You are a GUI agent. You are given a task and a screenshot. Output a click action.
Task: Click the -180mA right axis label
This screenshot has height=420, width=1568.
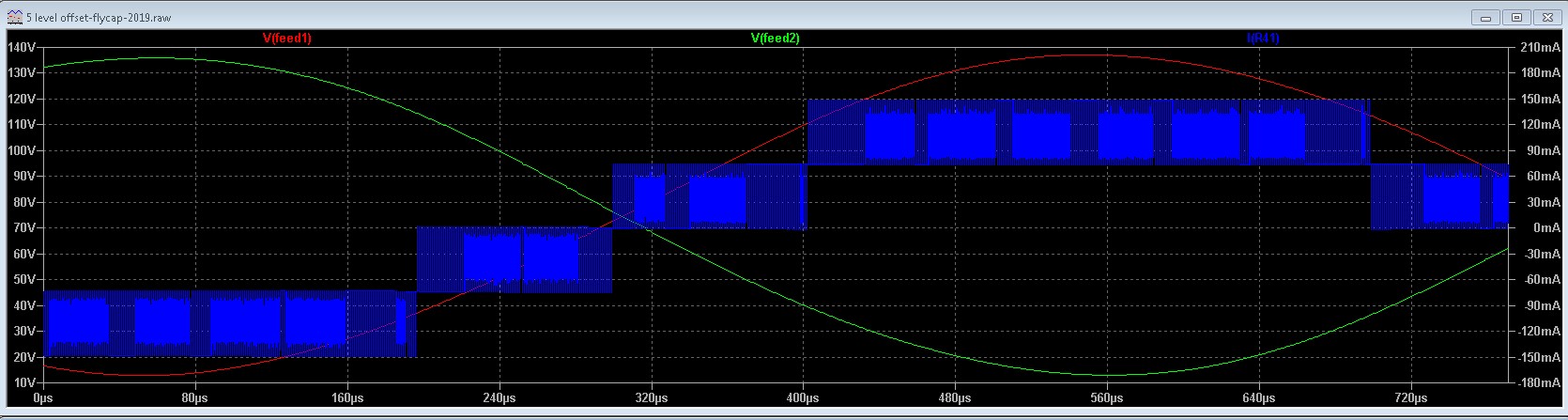[x=1537, y=383]
